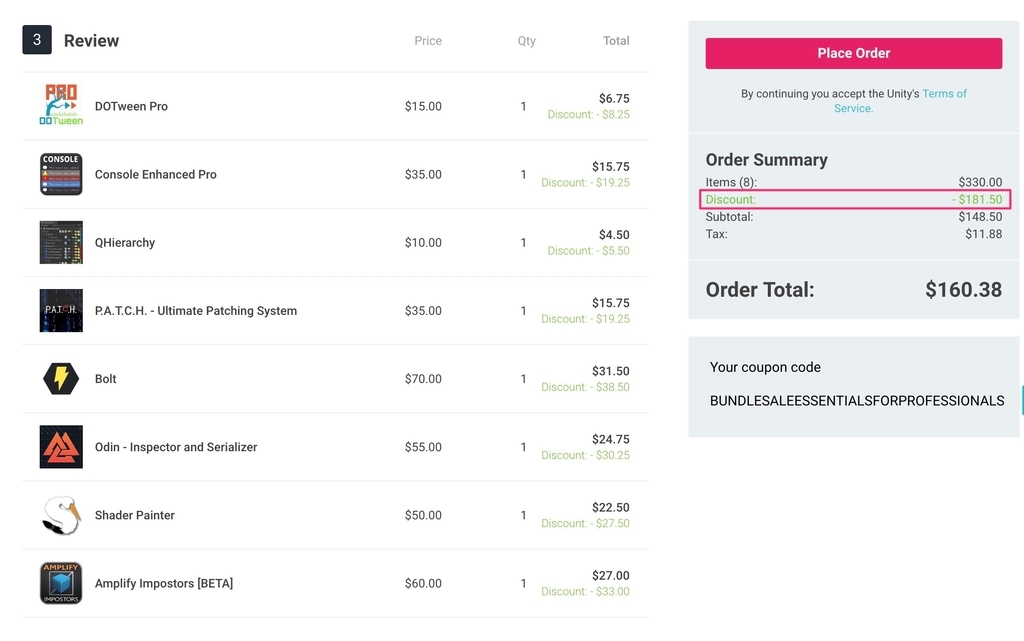
Task: Click the Odin Inspector red logo icon
Action: pyautogui.click(x=61, y=447)
